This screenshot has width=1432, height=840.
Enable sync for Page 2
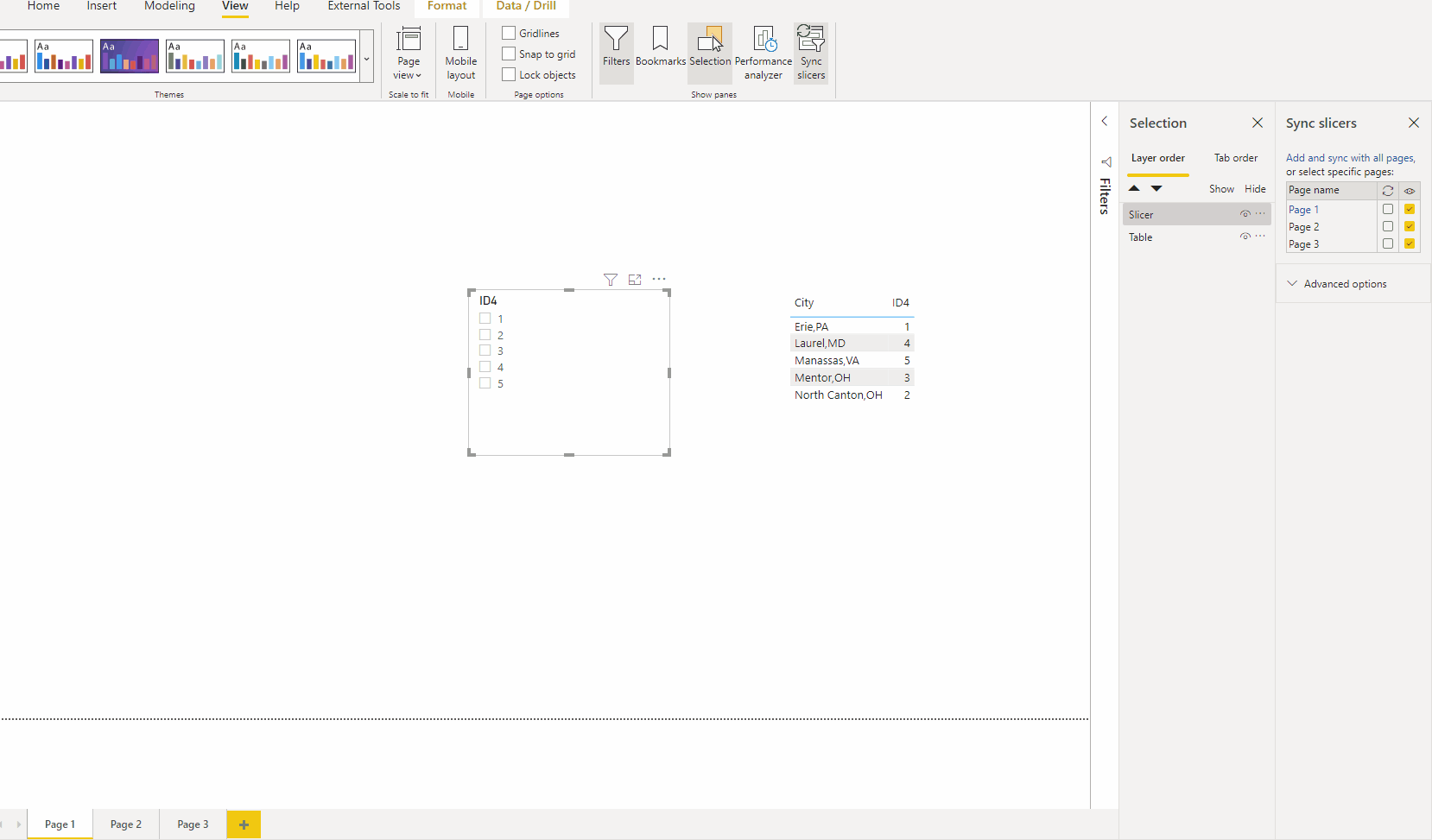tap(1388, 226)
